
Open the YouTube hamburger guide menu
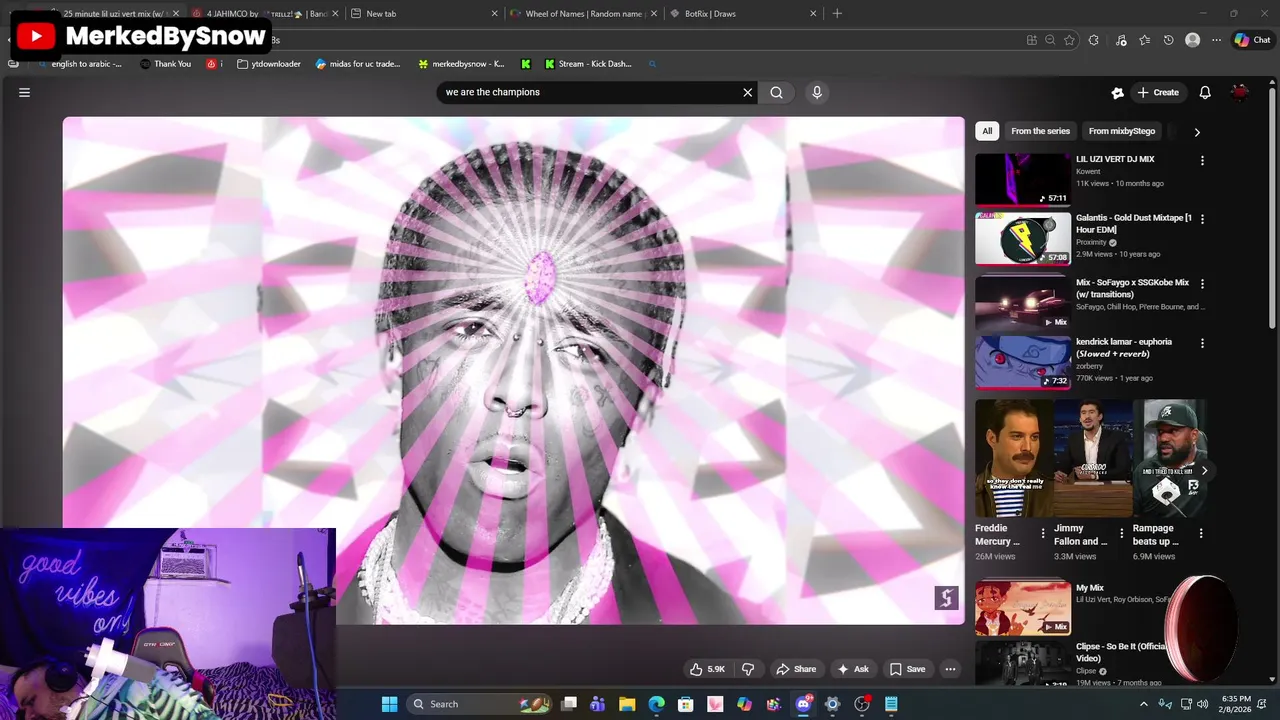[x=24, y=92]
